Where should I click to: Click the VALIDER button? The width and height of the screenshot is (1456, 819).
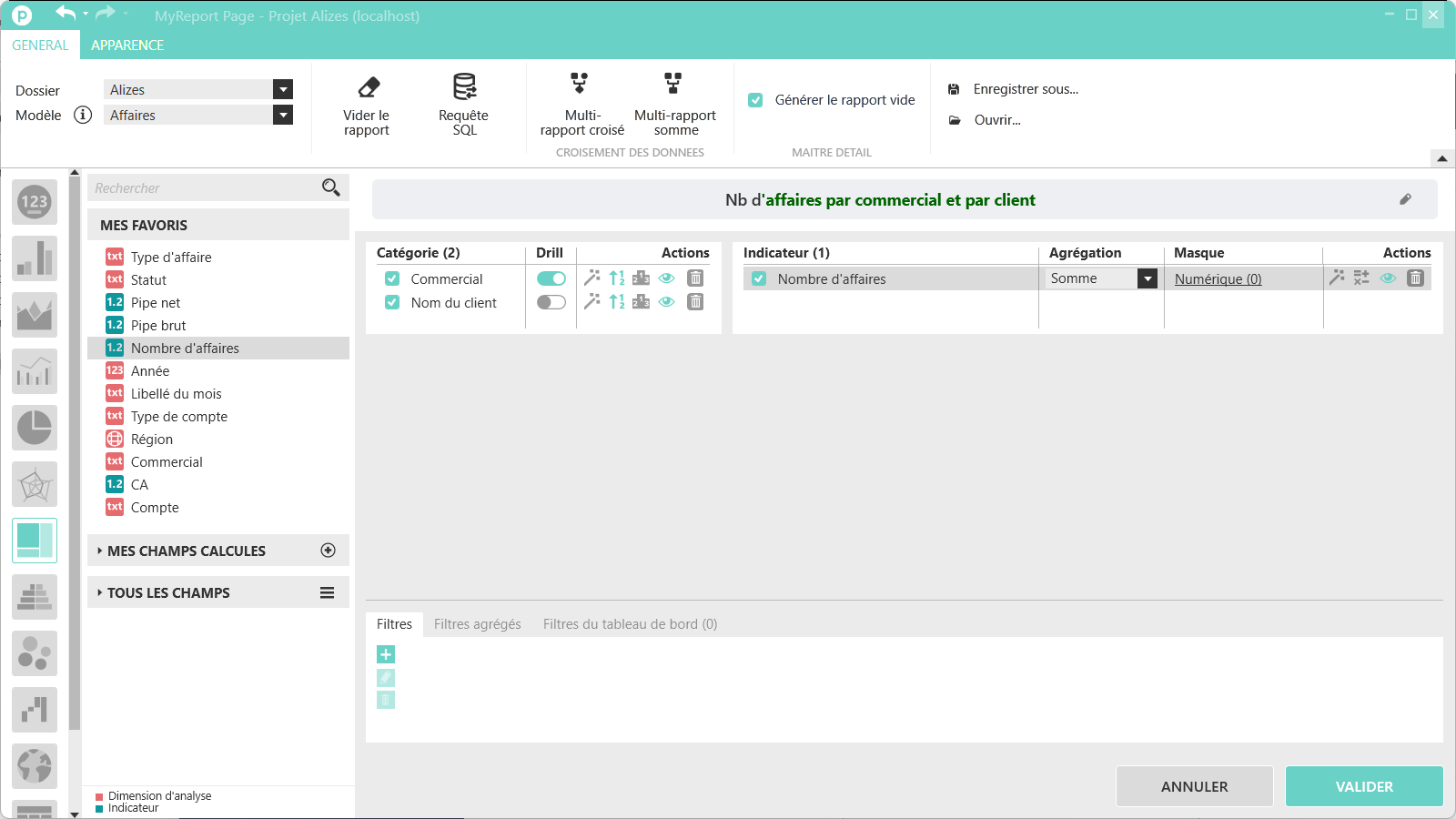(x=1363, y=786)
